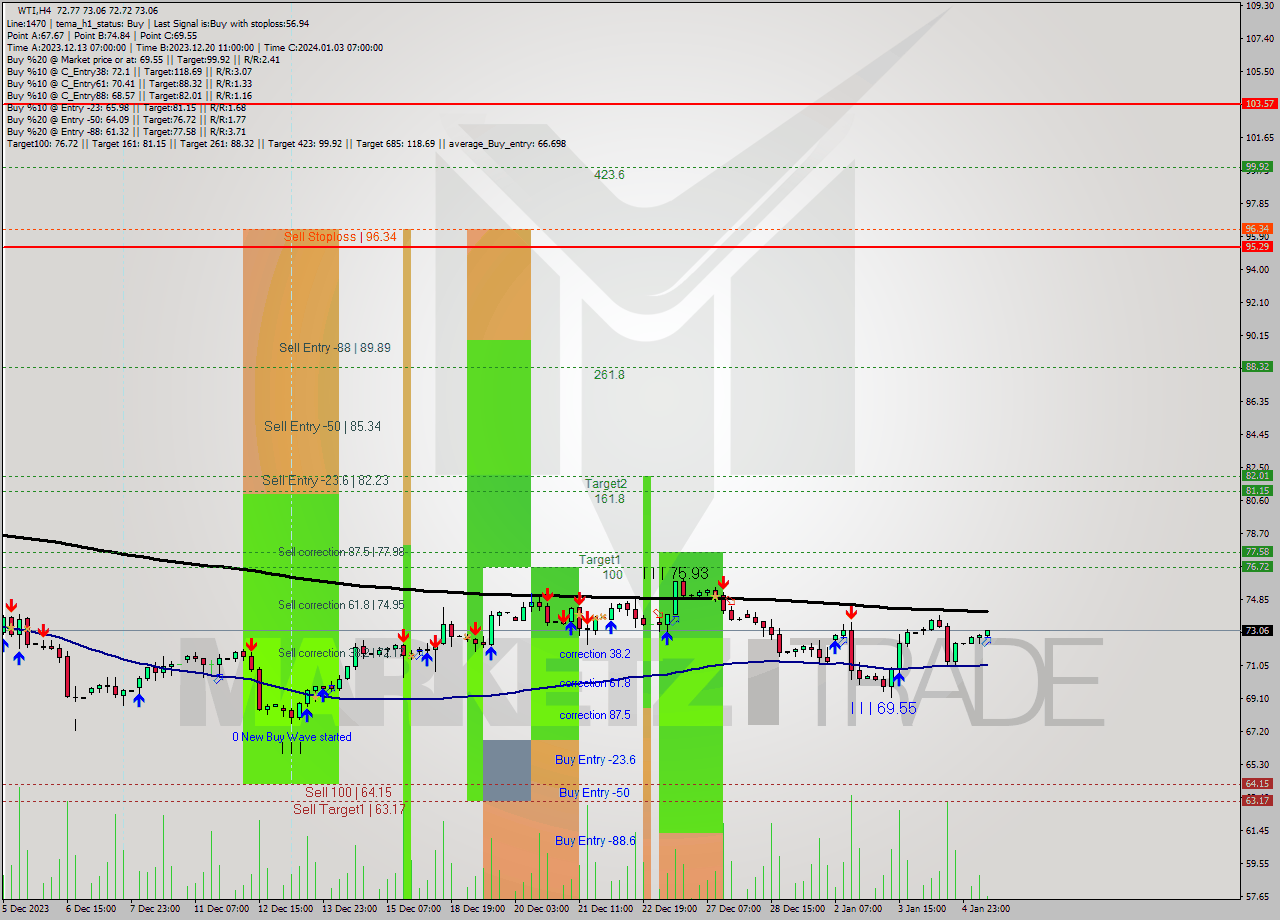Select the 423.6 Fibonacci level label
1280x920 pixels.
[609, 175]
